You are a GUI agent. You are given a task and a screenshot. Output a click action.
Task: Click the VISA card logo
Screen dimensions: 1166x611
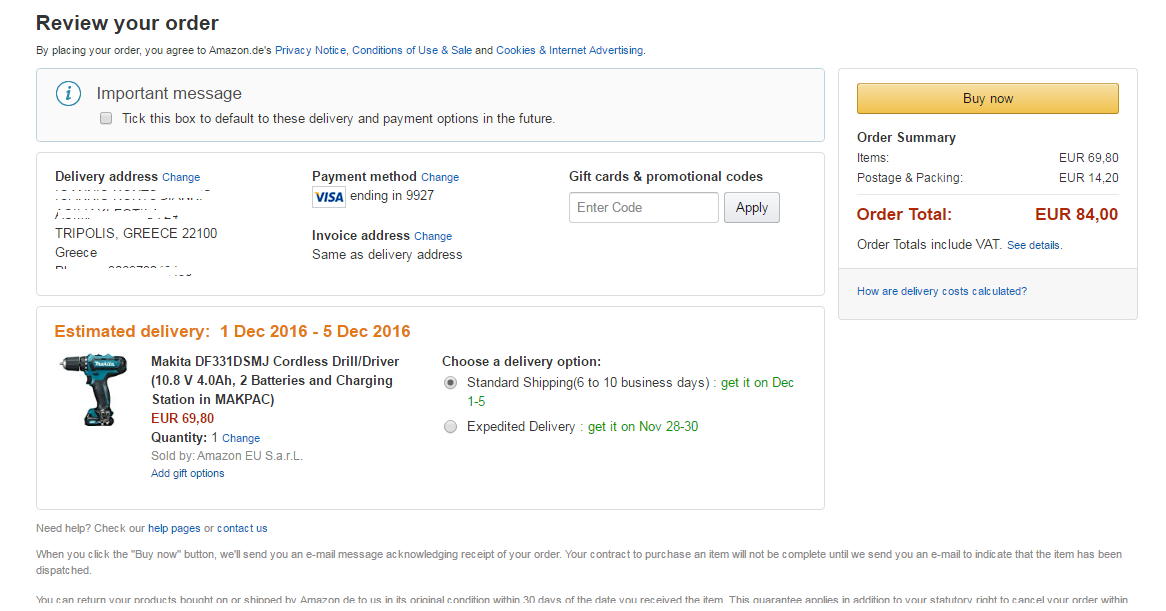328,197
